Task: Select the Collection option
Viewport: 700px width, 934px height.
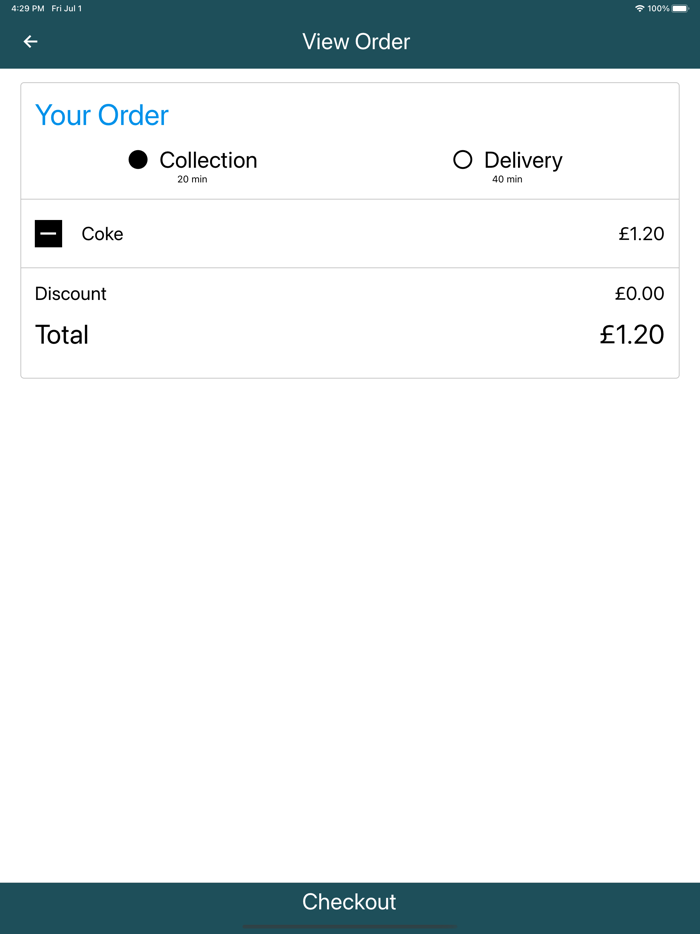Action: (210, 159)
